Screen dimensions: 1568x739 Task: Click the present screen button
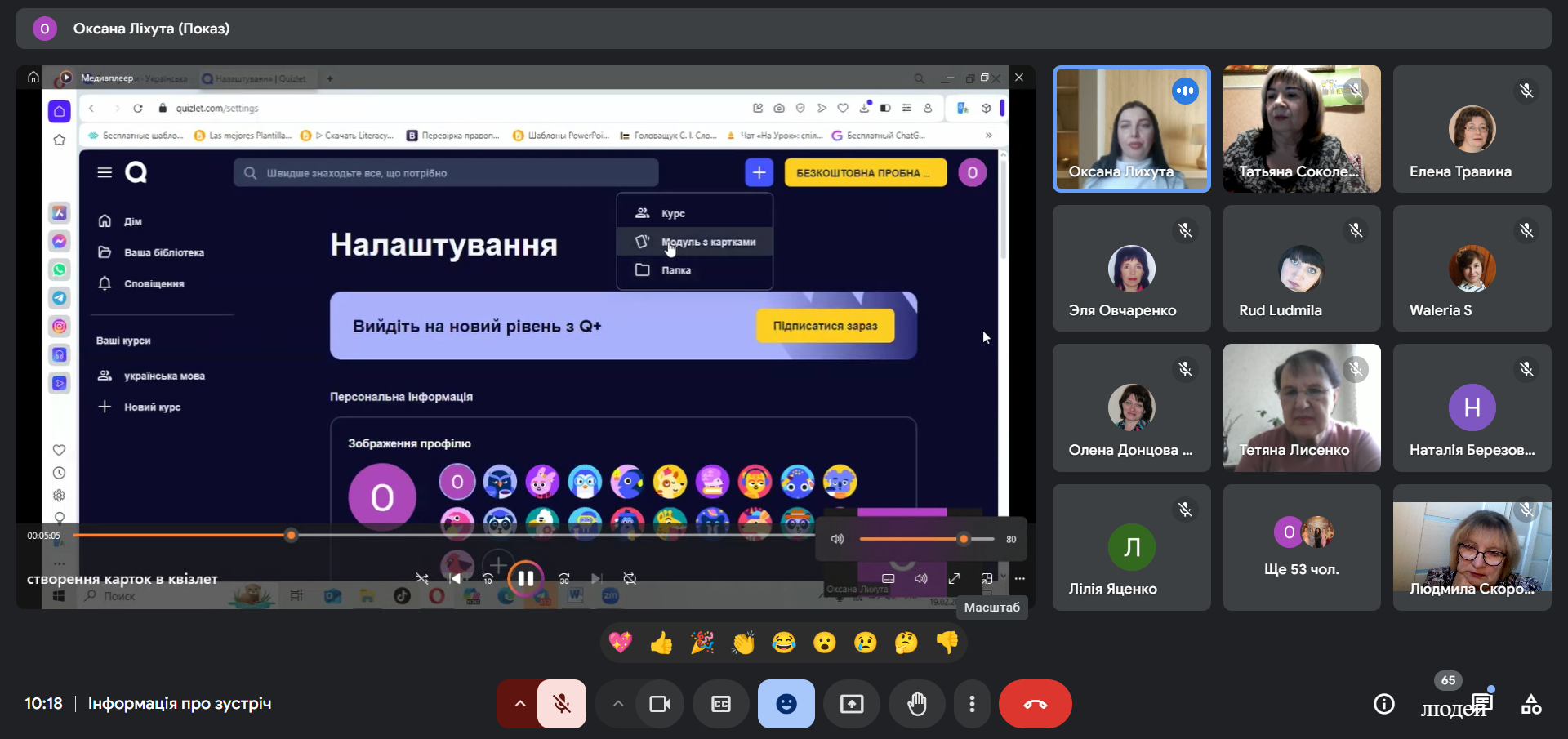pyautogui.click(x=852, y=704)
